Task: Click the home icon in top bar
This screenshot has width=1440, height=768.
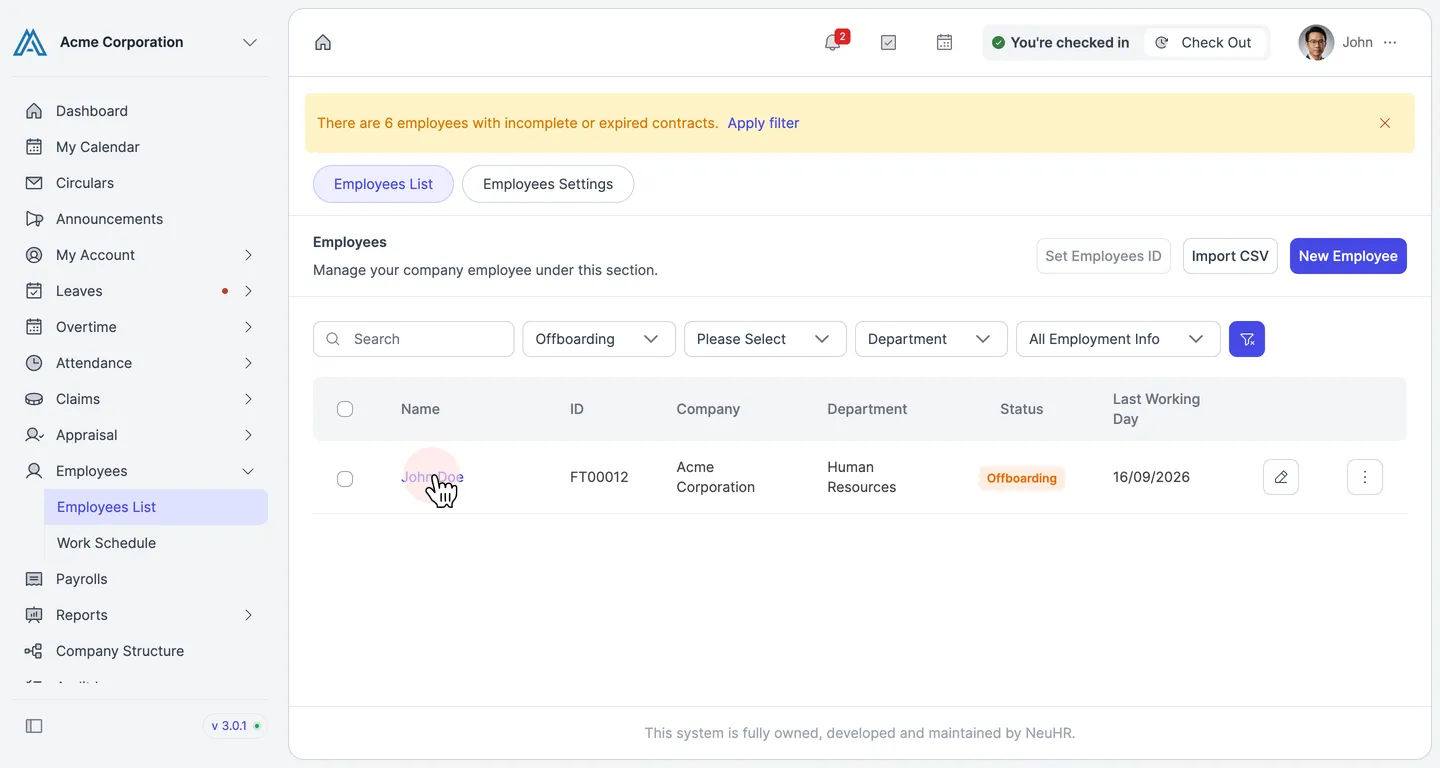Action: tap(323, 42)
